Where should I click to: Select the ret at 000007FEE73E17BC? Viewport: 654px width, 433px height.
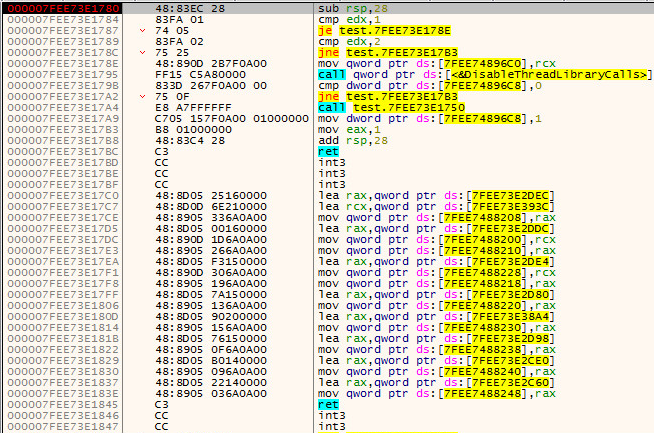point(328,151)
